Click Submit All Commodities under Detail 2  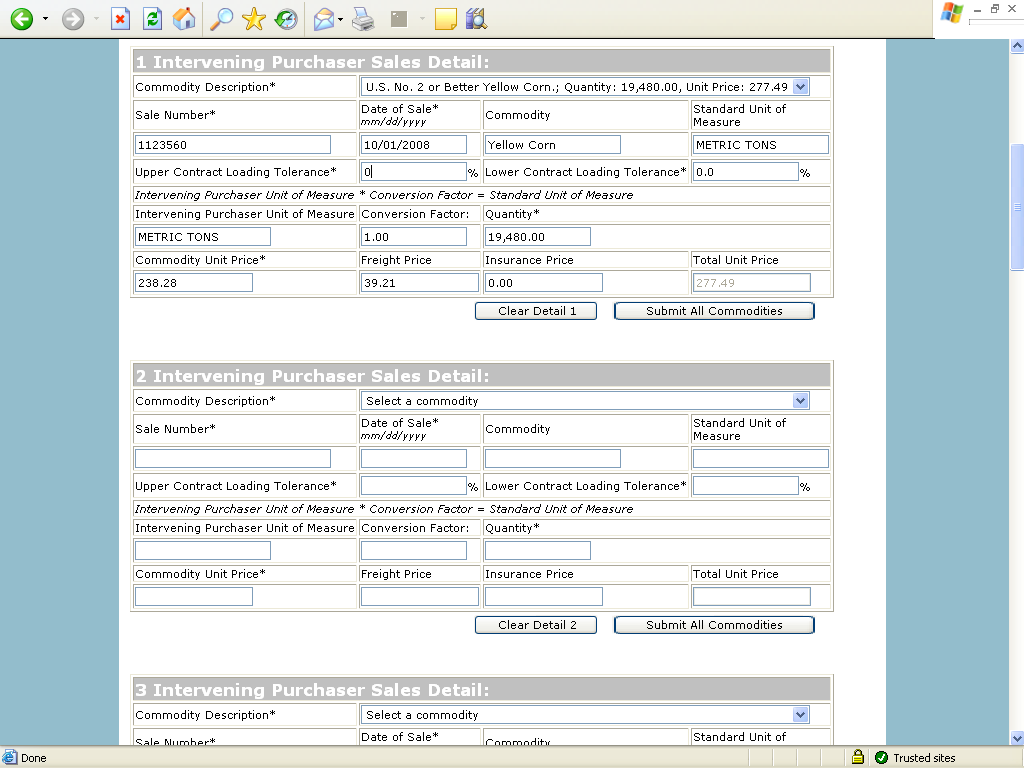point(714,625)
